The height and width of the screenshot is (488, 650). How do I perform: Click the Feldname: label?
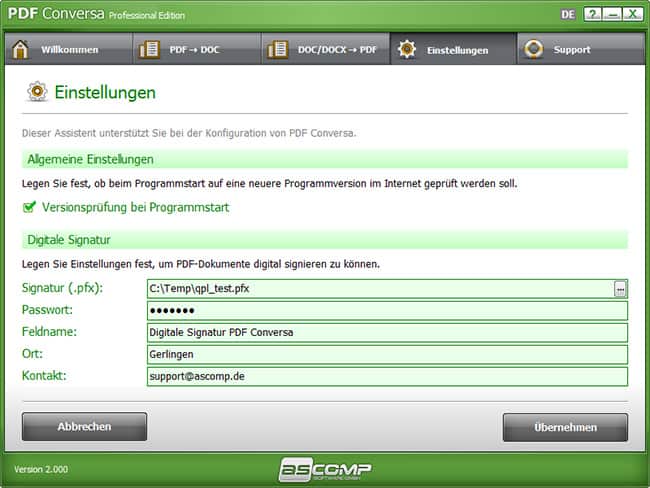[49, 332]
